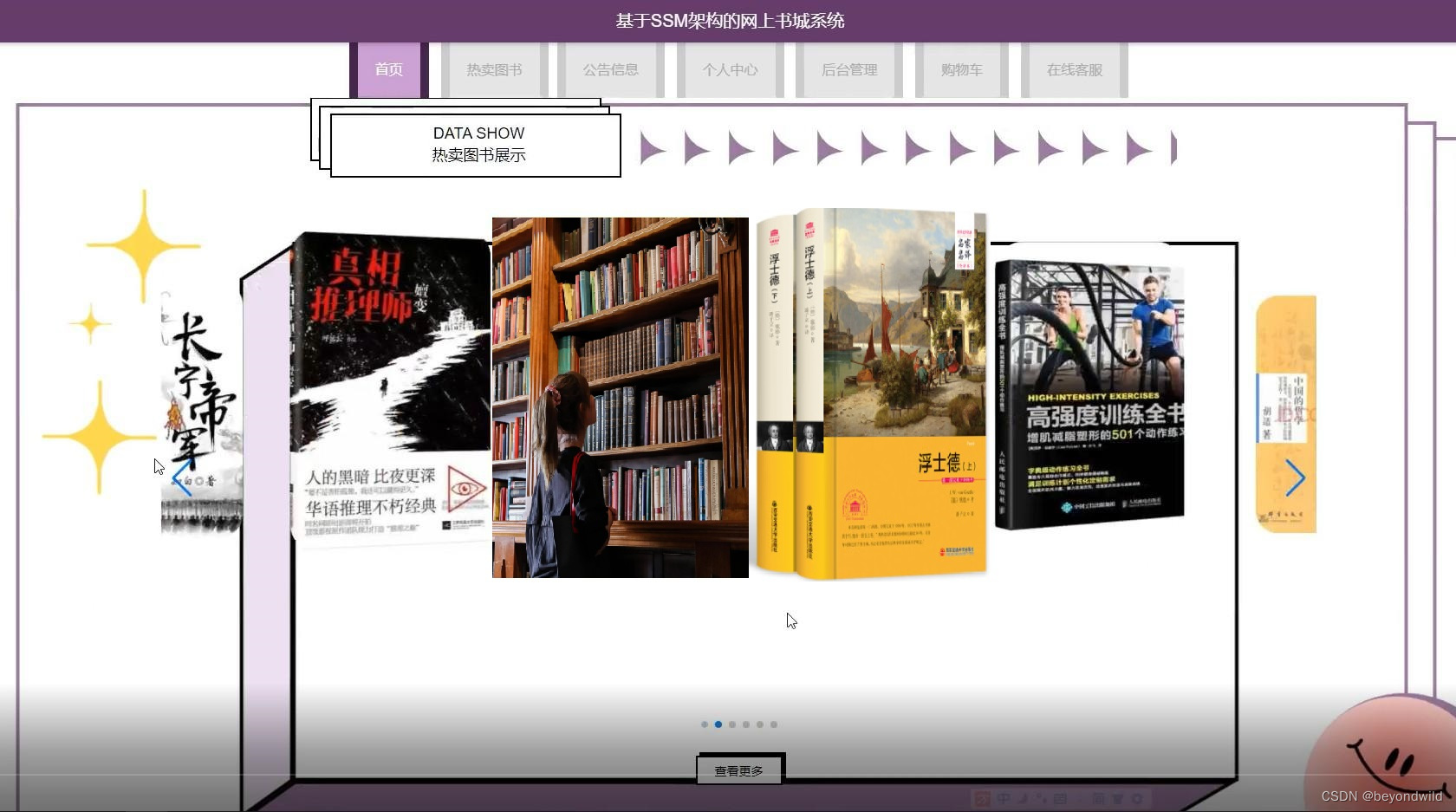Click the pen tool icon on the language bar

point(1023,798)
